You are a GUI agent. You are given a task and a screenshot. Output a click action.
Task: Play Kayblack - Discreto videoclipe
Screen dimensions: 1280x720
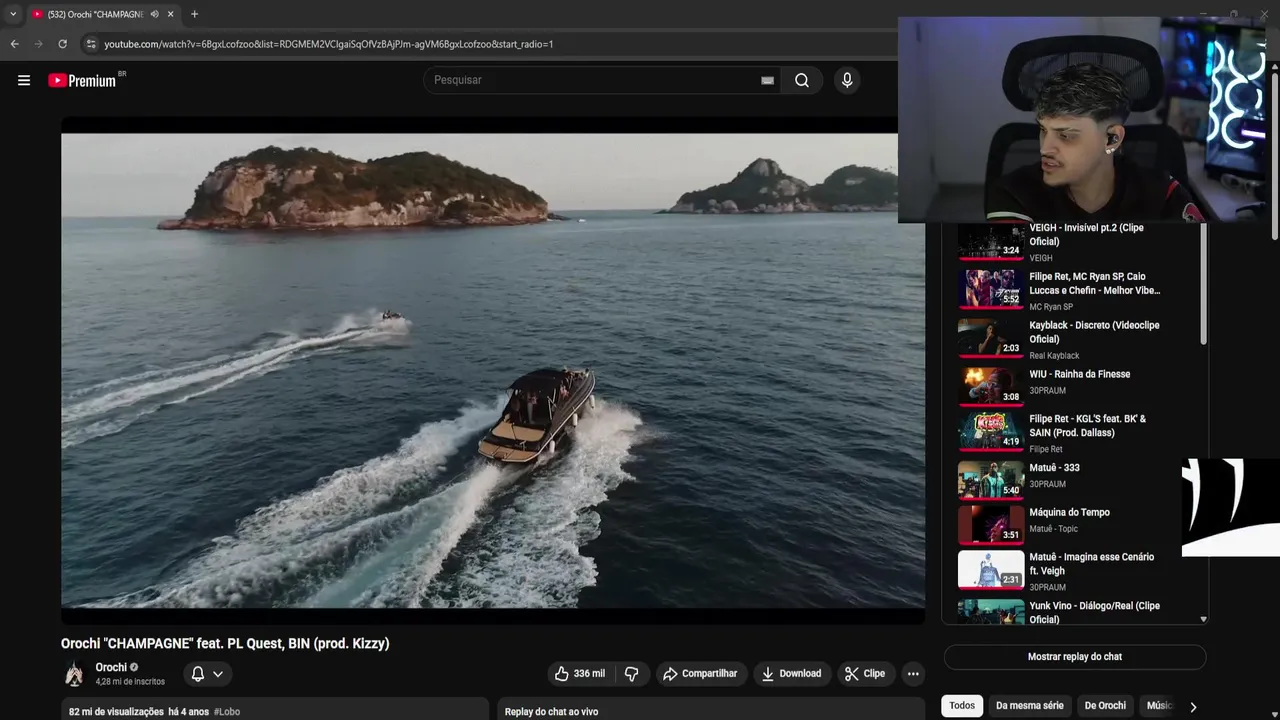[x=1075, y=339]
